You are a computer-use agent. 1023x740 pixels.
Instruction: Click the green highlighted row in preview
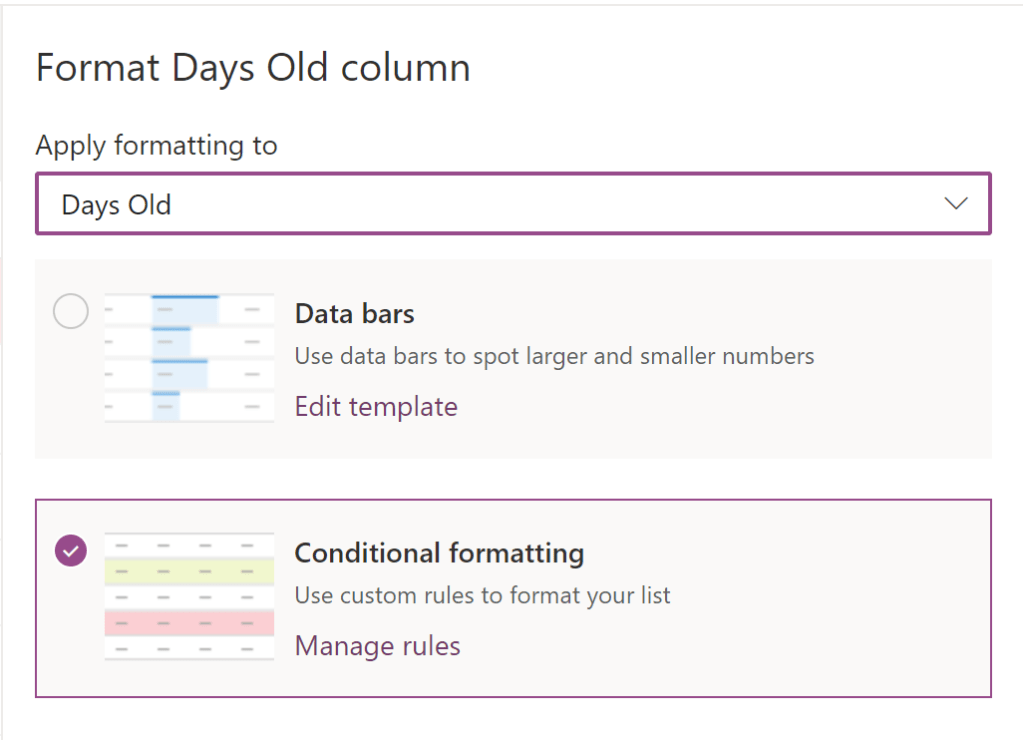pos(189,572)
